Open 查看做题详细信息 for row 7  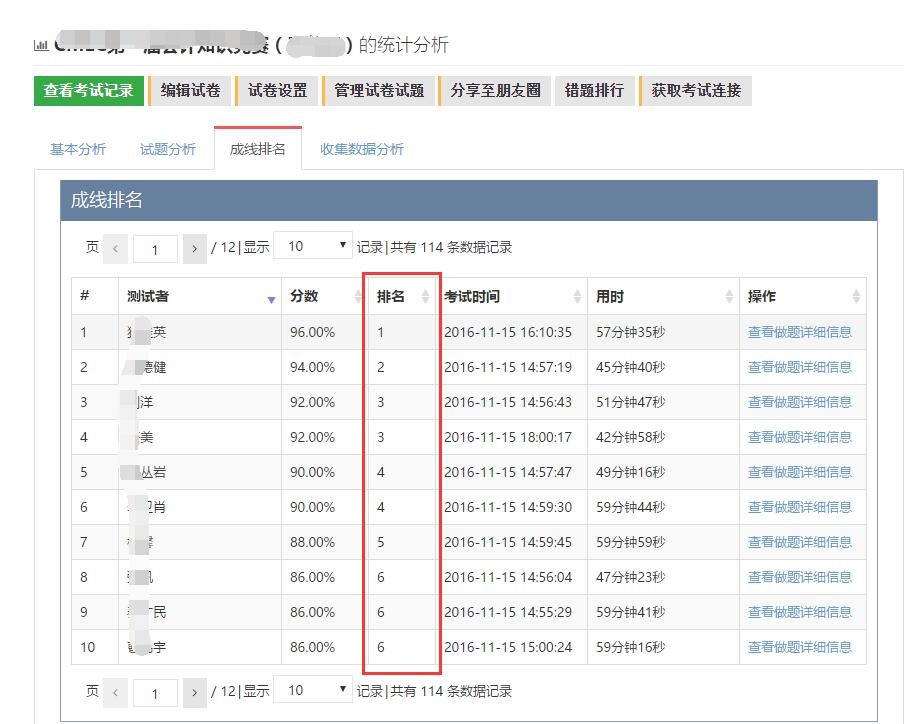(799, 542)
